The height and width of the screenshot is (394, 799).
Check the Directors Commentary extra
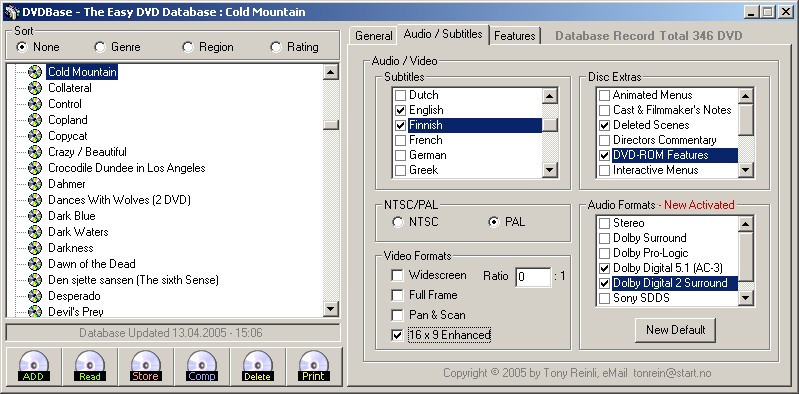click(x=604, y=140)
